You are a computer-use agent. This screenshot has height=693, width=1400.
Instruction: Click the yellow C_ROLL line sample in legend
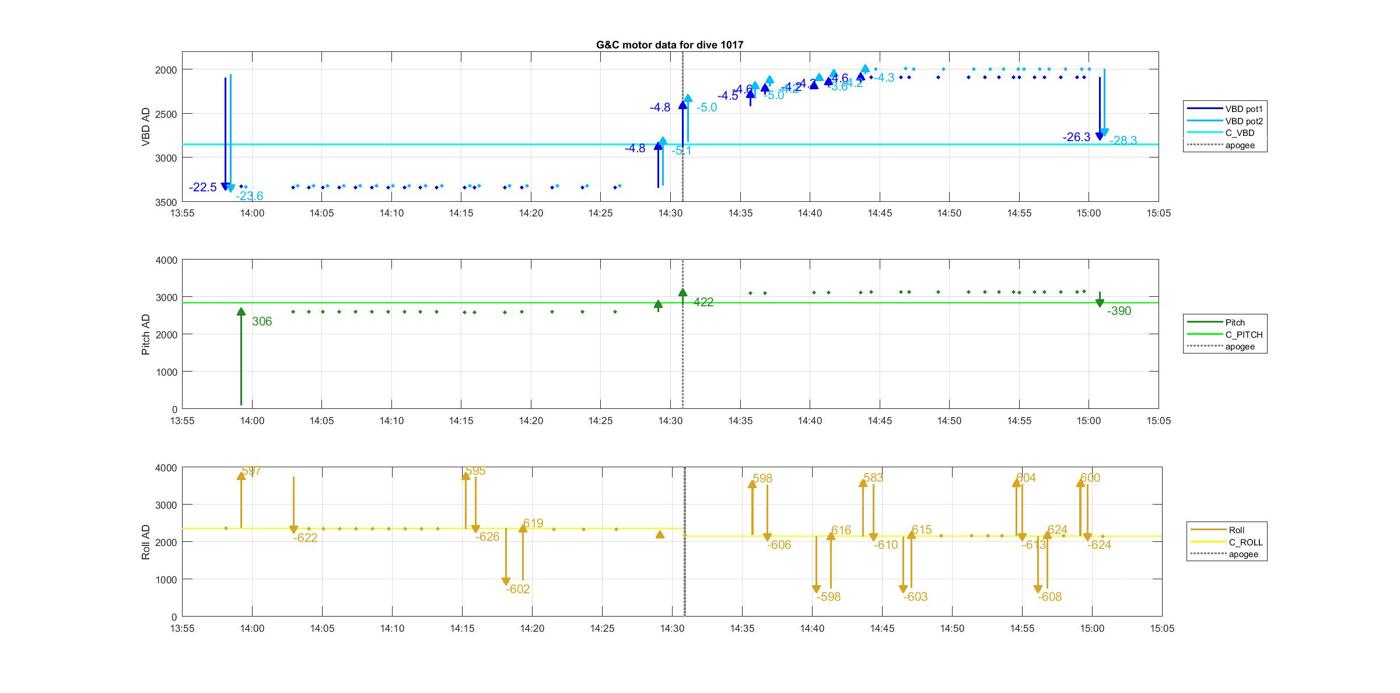click(x=1207, y=542)
